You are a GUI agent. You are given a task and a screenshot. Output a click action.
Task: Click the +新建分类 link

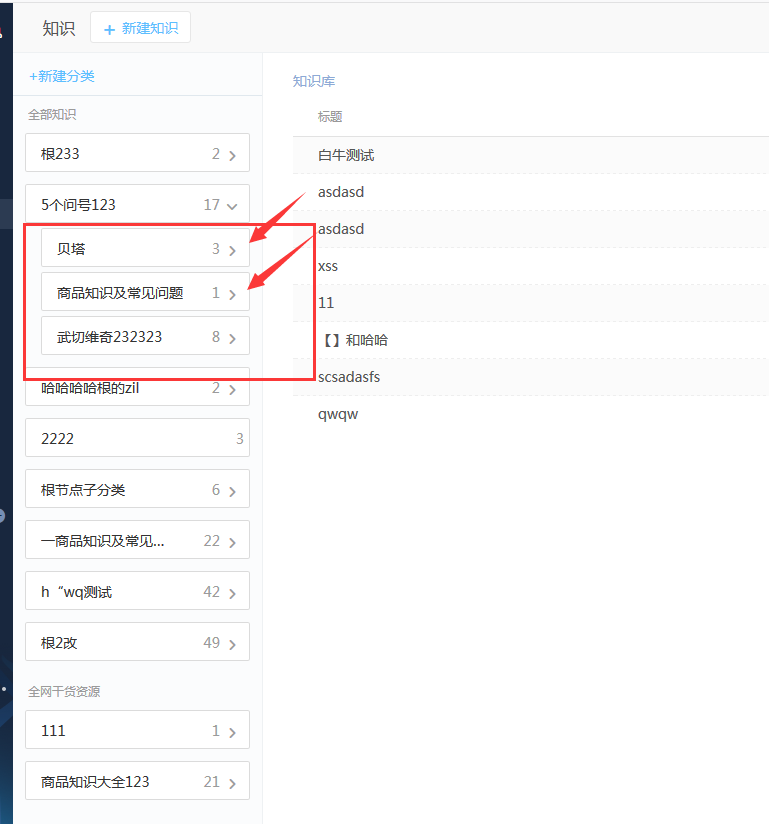[x=62, y=76]
